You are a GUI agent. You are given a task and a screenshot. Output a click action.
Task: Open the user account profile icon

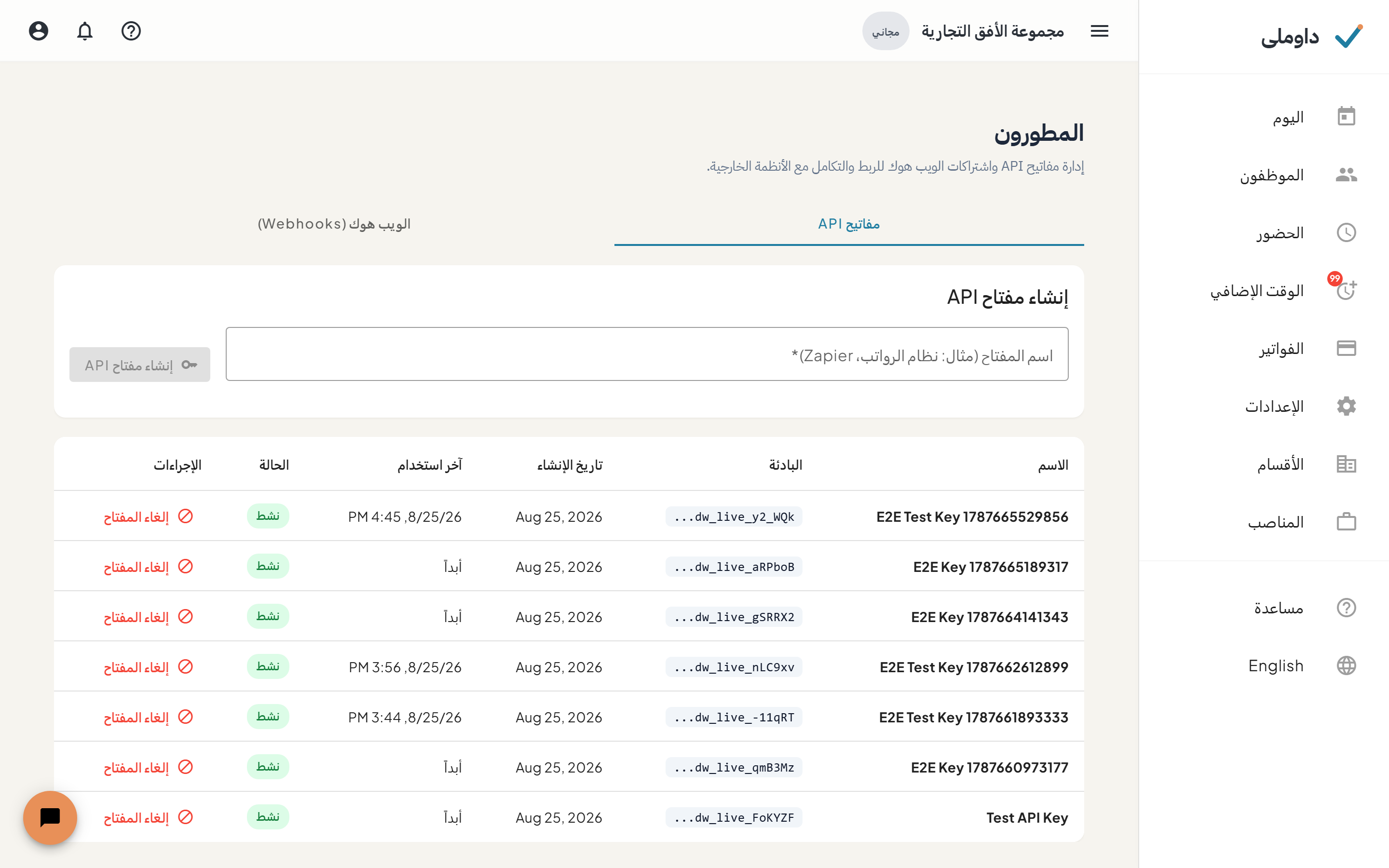click(x=39, y=31)
